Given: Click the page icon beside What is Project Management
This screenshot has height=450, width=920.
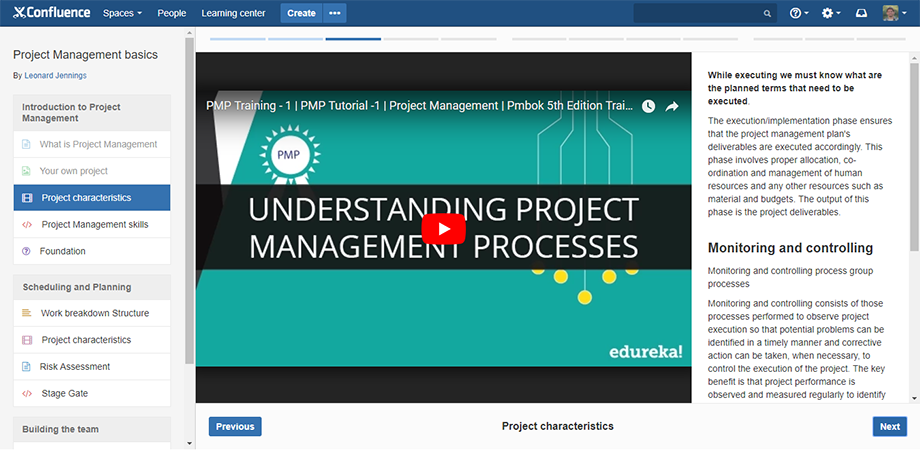Looking at the screenshot, I should coord(26,144).
